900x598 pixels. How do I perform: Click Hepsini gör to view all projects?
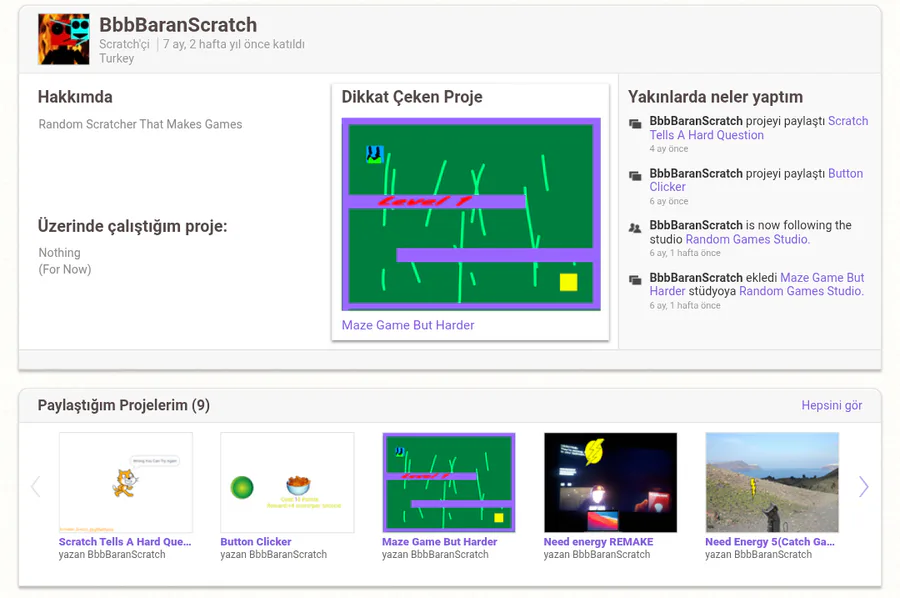point(832,405)
